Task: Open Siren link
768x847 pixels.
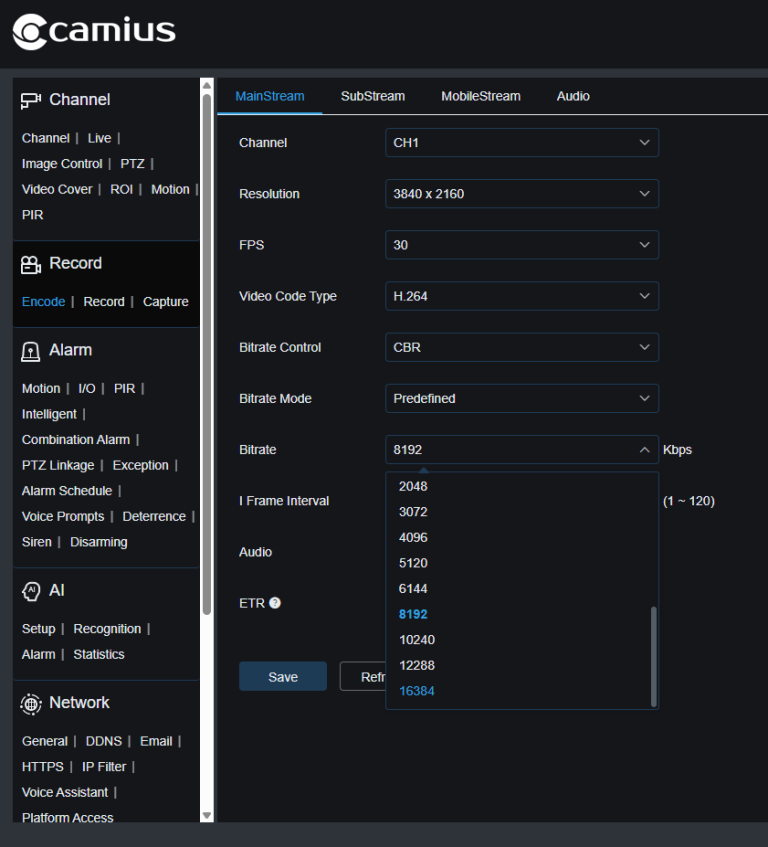Action: [x=37, y=542]
